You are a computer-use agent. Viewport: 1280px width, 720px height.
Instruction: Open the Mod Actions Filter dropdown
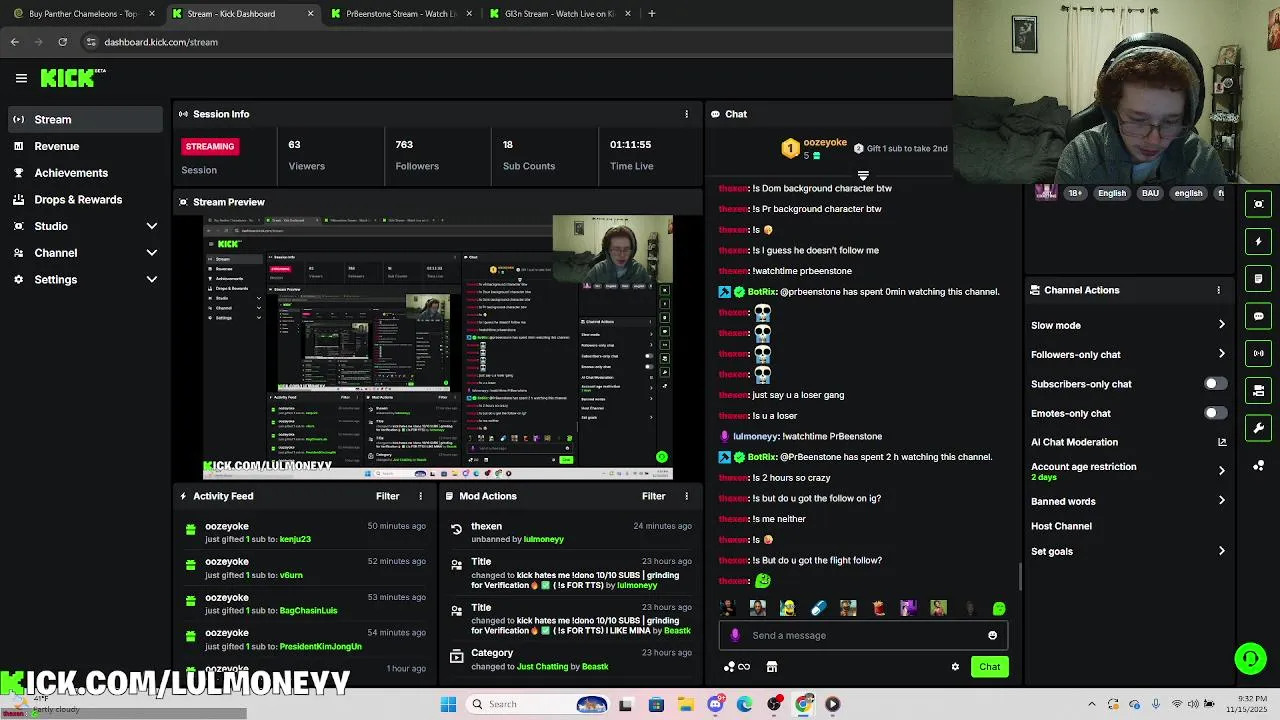(x=654, y=496)
